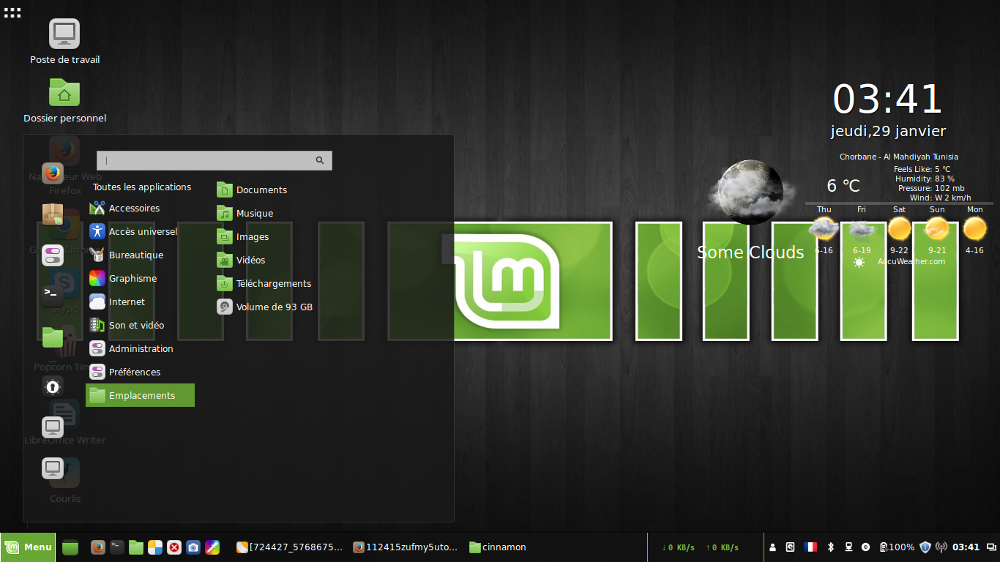Open the Vidéos place
This screenshot has width=1000, height=562.
pyautogui.click(x=241, y=260)
